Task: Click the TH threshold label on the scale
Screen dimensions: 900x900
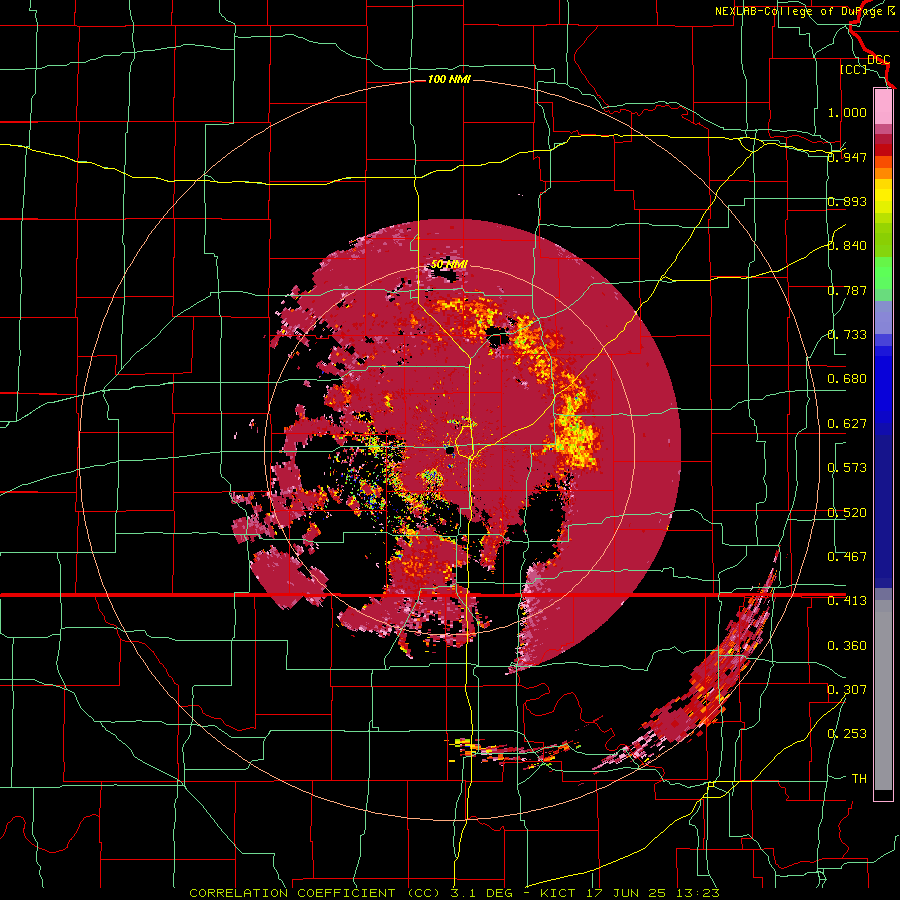Action: point(859,779)
